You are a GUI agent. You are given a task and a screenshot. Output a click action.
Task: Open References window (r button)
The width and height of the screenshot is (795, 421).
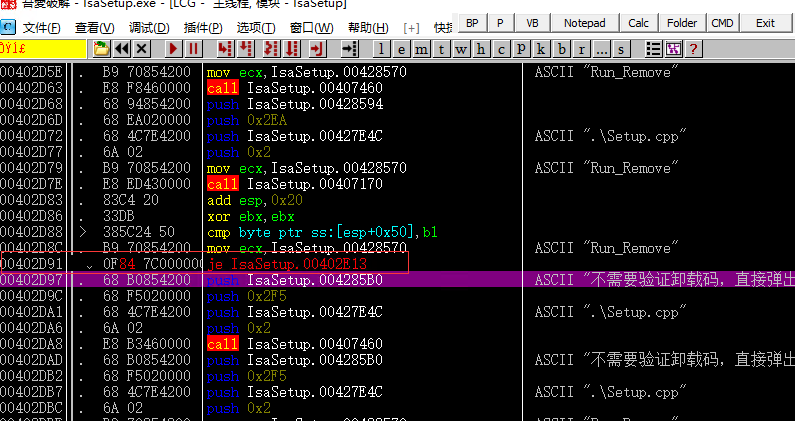(581, 49)
